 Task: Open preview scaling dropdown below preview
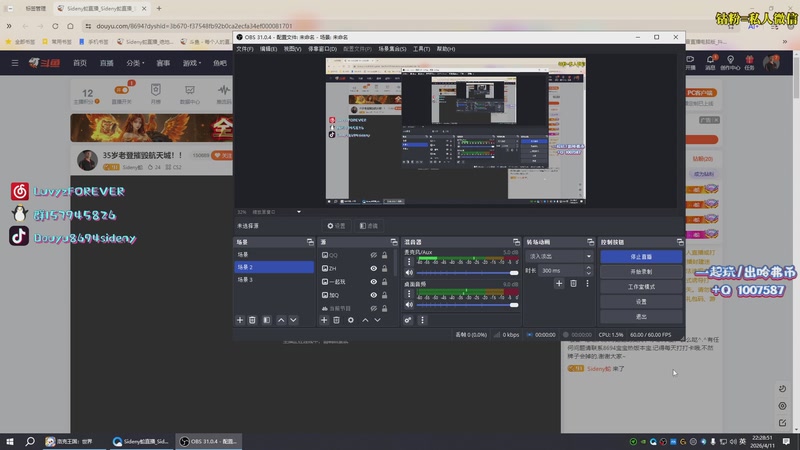click(298, 212)
